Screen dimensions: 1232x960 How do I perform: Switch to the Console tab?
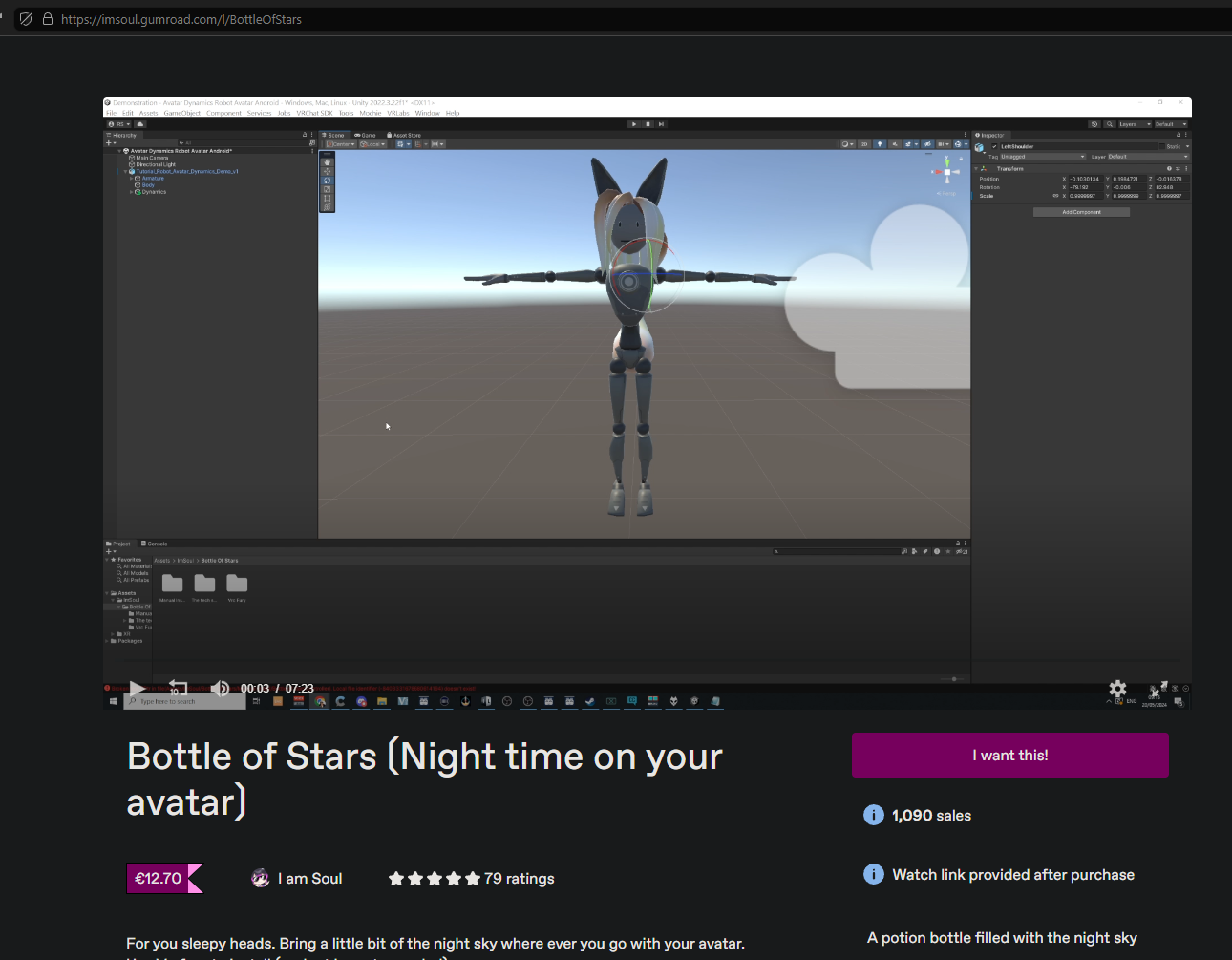(x=155, y=544)
